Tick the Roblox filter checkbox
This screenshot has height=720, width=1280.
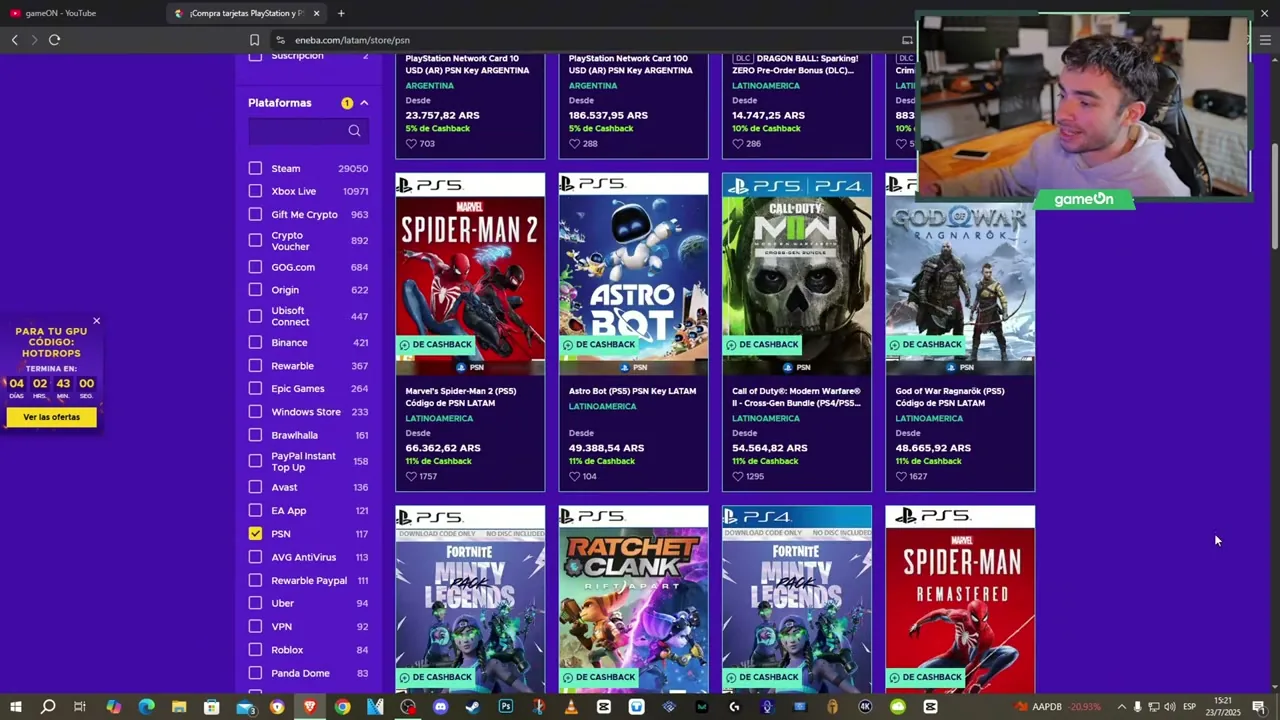tap(255, 650)
